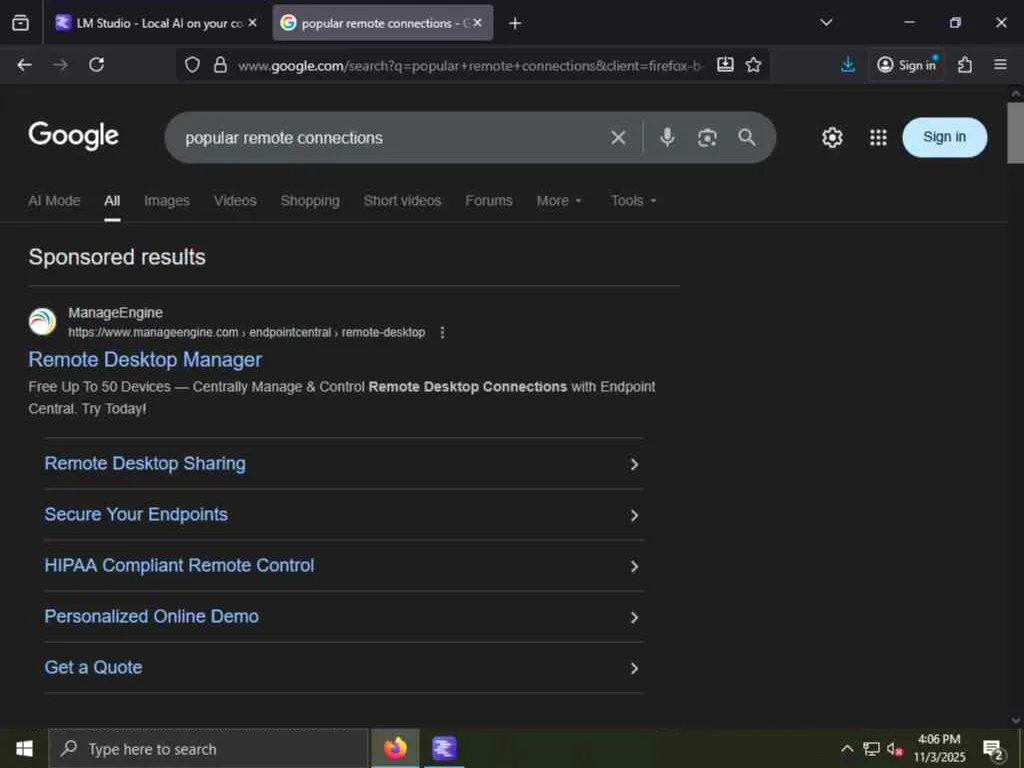Viewport: 1024px width, 768px height.
Task: Open the Google apps grid
Action: 878,138
